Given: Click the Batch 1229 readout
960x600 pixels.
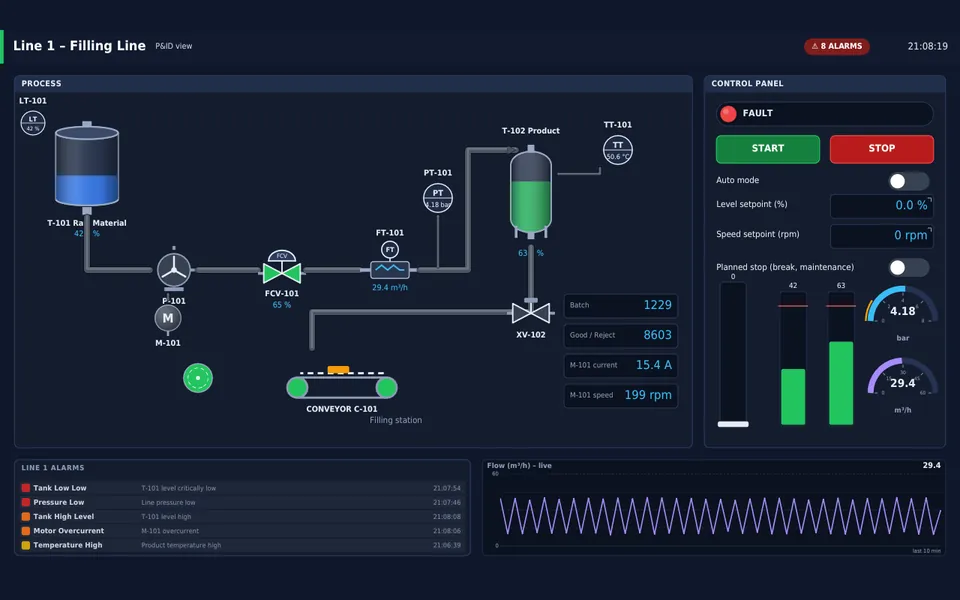Looking at the screenshot, I should [620, 305].
